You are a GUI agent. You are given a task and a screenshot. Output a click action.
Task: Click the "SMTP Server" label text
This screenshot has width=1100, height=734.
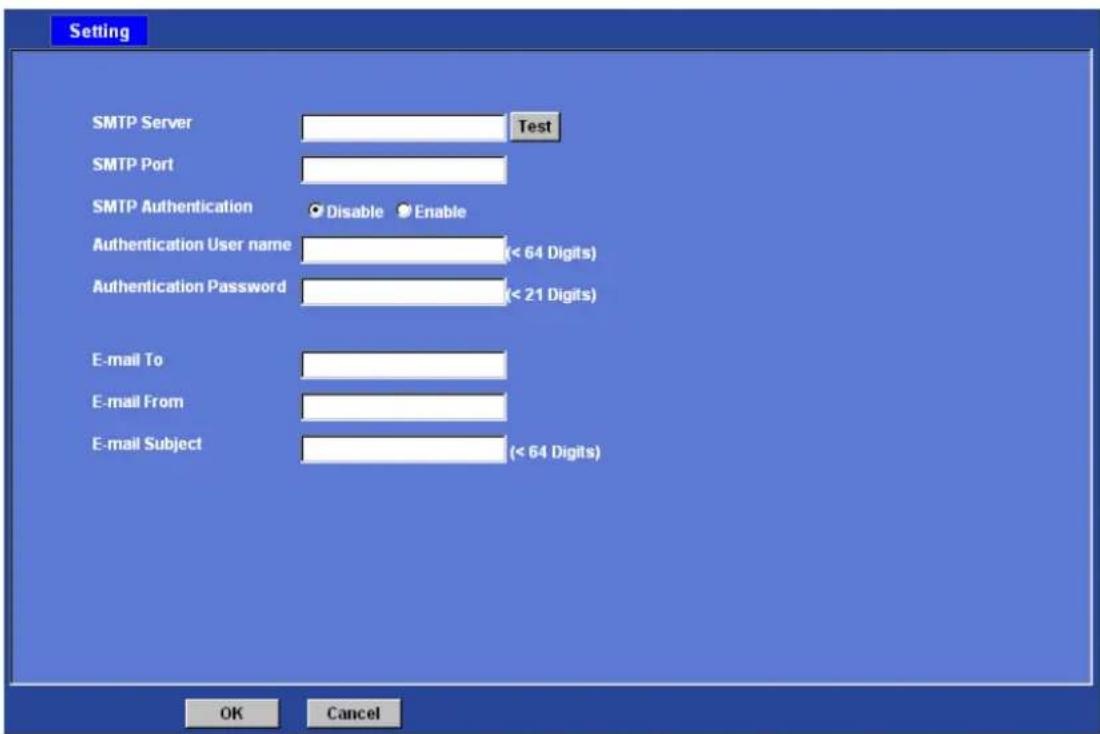[x=142, y=123]
